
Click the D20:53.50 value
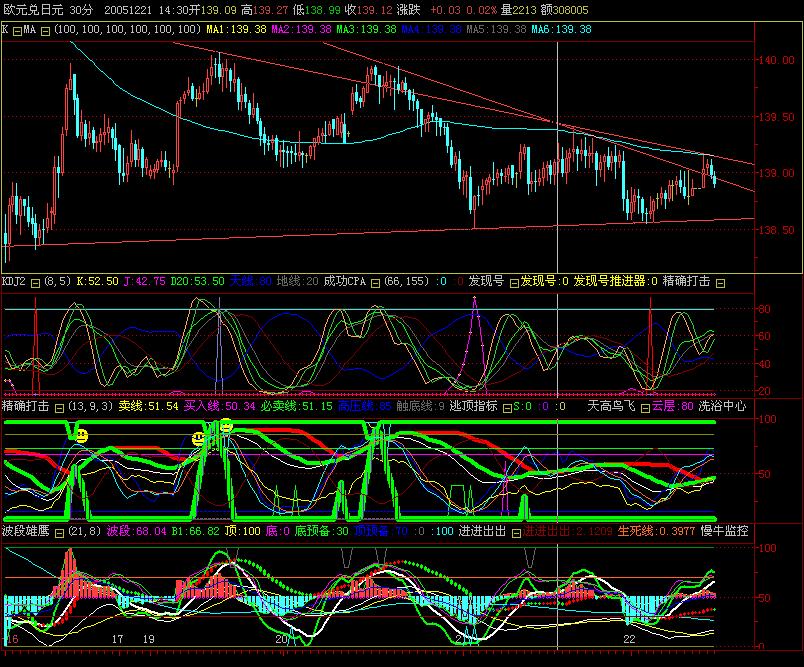click(197, 281)
